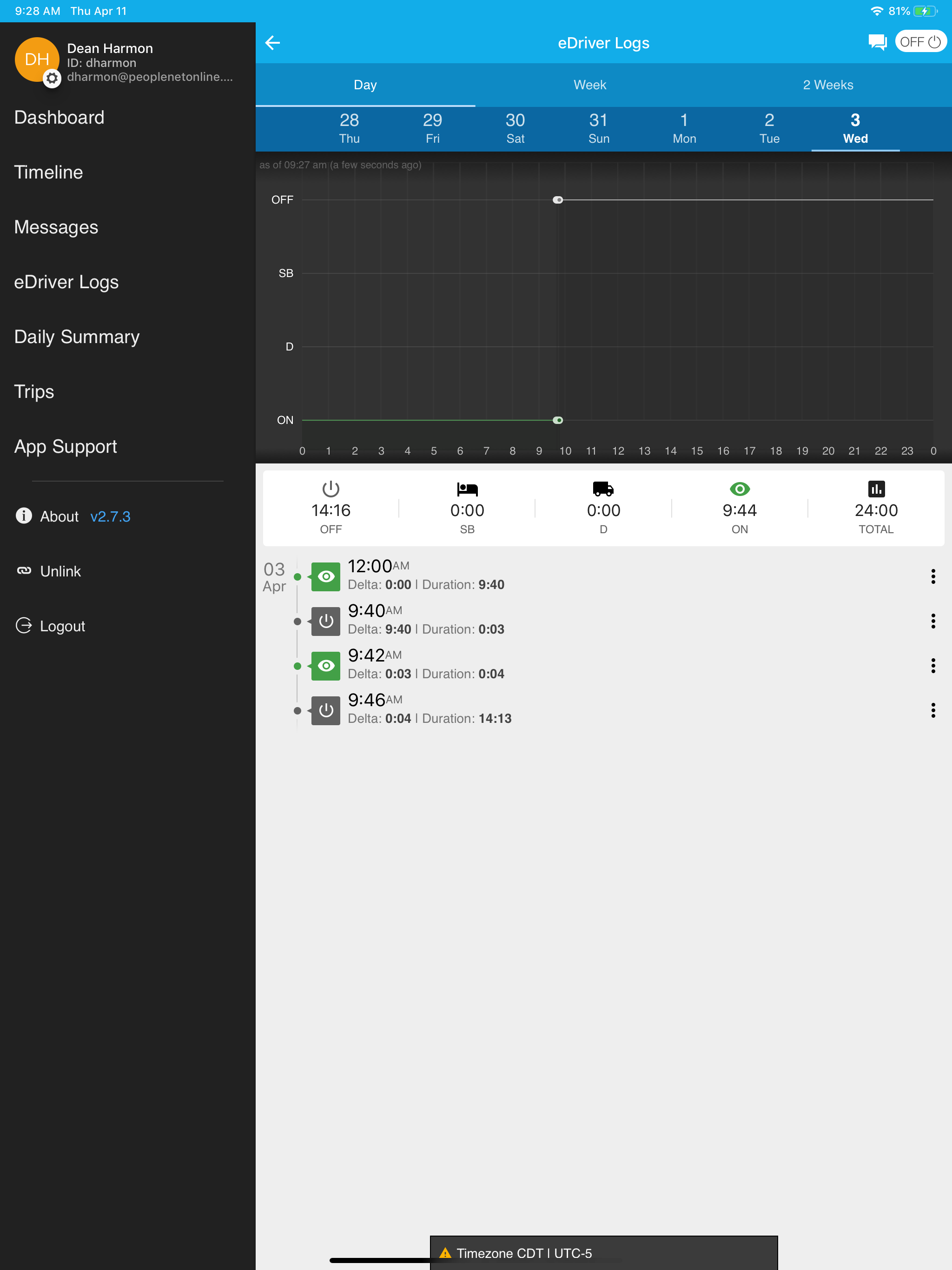The width and height of the screenshot is (952, 1270).
Task: Open Dashboard from sidebar
Action: 59,118
